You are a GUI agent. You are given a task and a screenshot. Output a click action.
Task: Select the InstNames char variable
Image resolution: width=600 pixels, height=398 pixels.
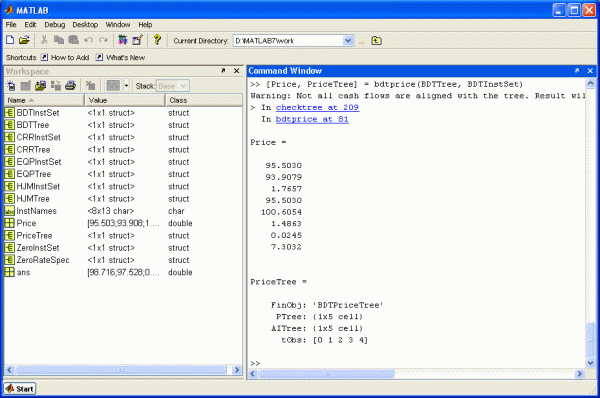pyautogui.click(x=123, y=211)
